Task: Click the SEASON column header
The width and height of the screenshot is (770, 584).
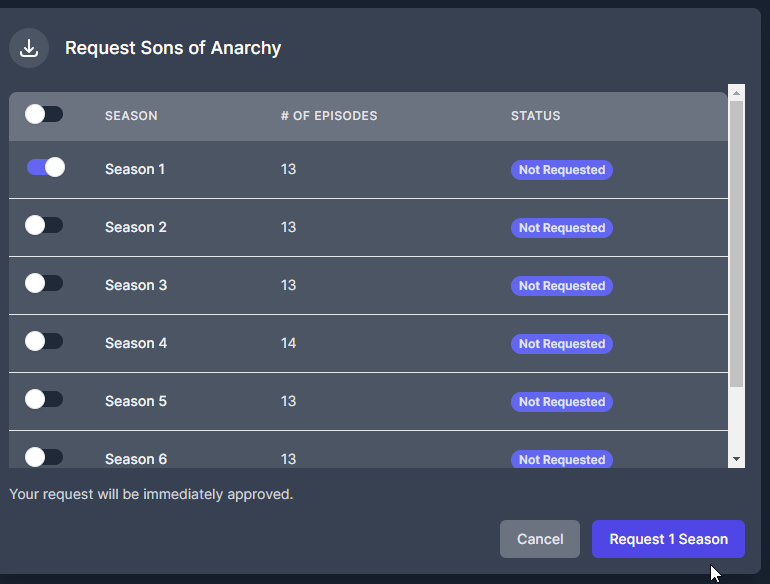Action: pos(131,116)
